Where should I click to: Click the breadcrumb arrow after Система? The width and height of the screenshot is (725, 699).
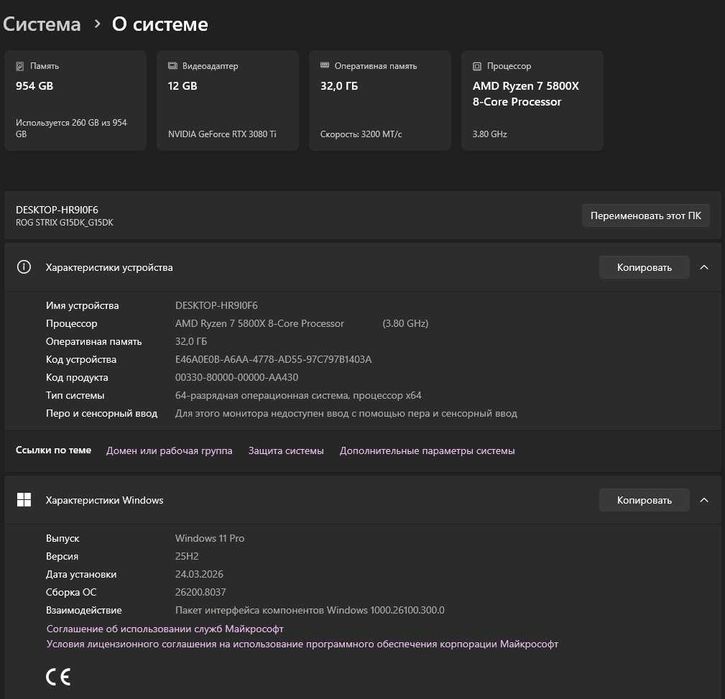[98, 23]
